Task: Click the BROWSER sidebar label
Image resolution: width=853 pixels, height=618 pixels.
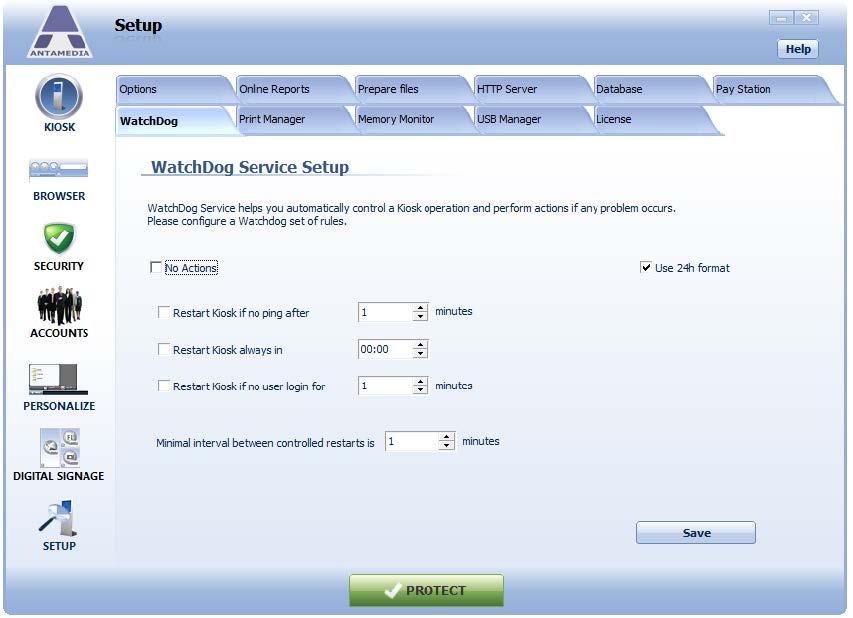Action: 59,196
